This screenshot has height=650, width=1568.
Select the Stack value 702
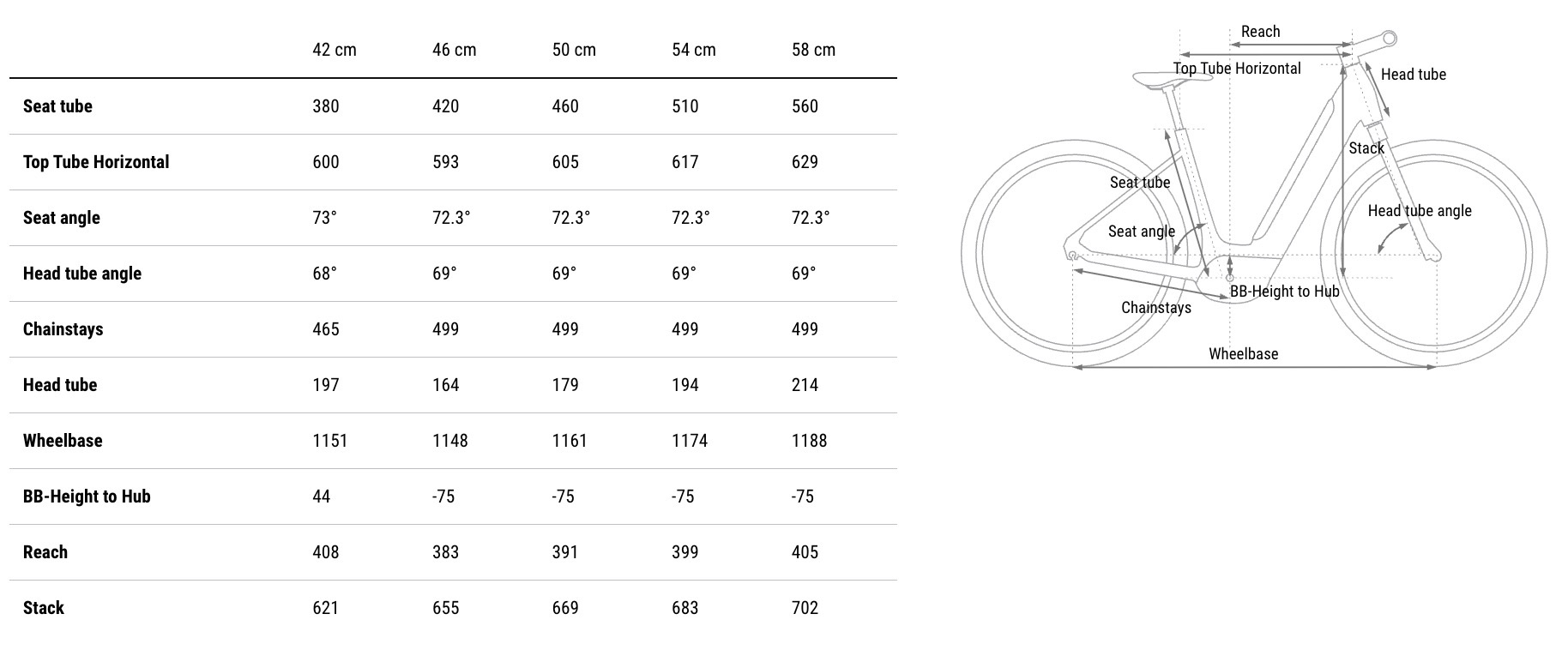click(x=805, y=608)
